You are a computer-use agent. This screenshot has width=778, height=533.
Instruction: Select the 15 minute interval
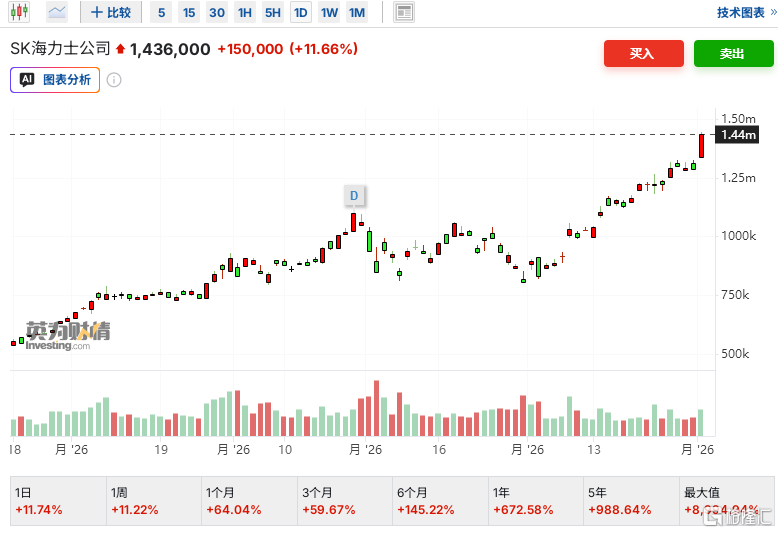pos(189,12)
